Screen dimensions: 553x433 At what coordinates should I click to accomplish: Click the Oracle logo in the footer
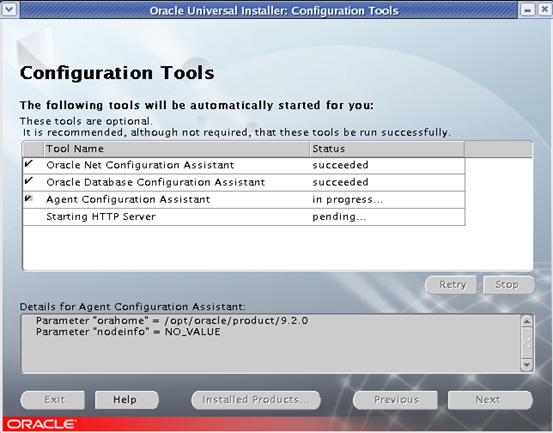(42, 424)
